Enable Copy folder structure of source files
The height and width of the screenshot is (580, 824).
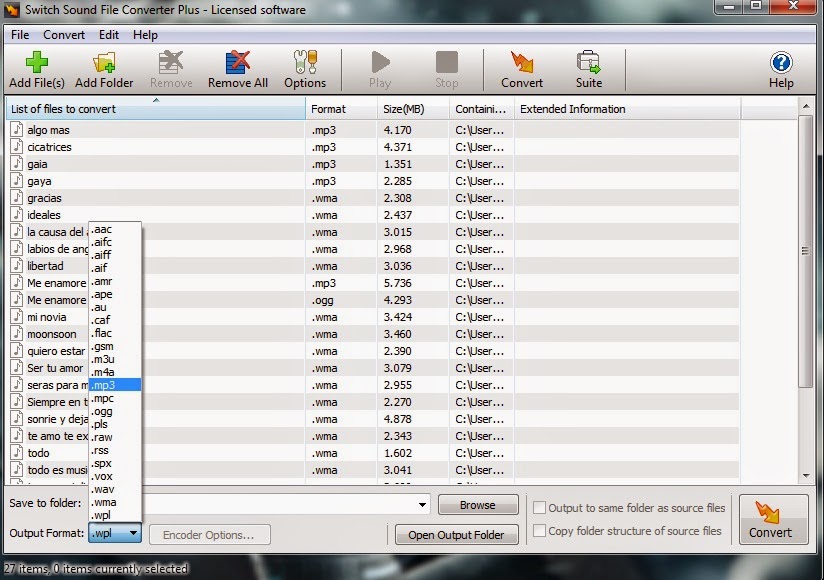point(539,531)
